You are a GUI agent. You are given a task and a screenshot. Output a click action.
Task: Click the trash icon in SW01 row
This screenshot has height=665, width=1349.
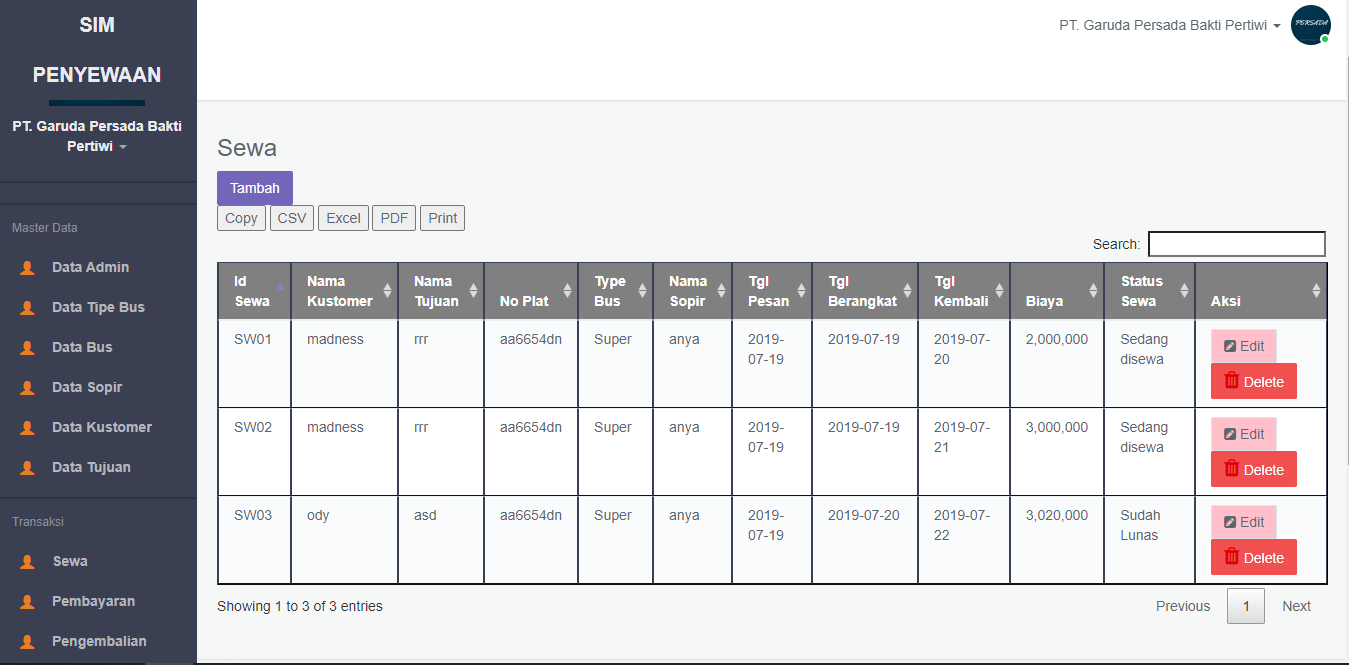point(1232,381)
